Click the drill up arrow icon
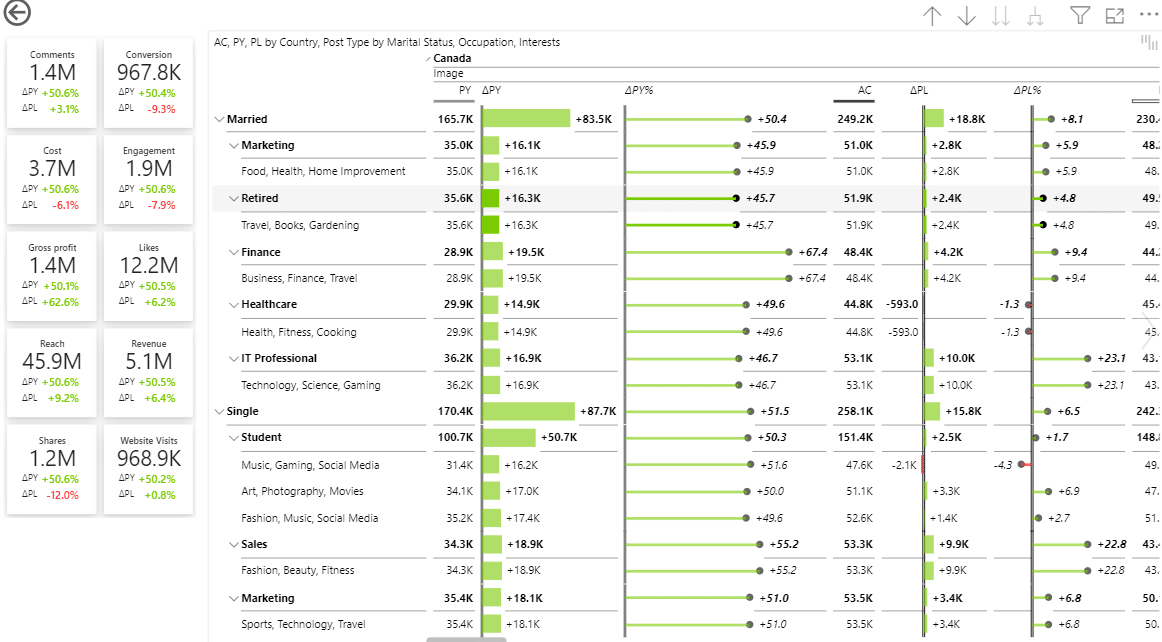 (932, 17)
